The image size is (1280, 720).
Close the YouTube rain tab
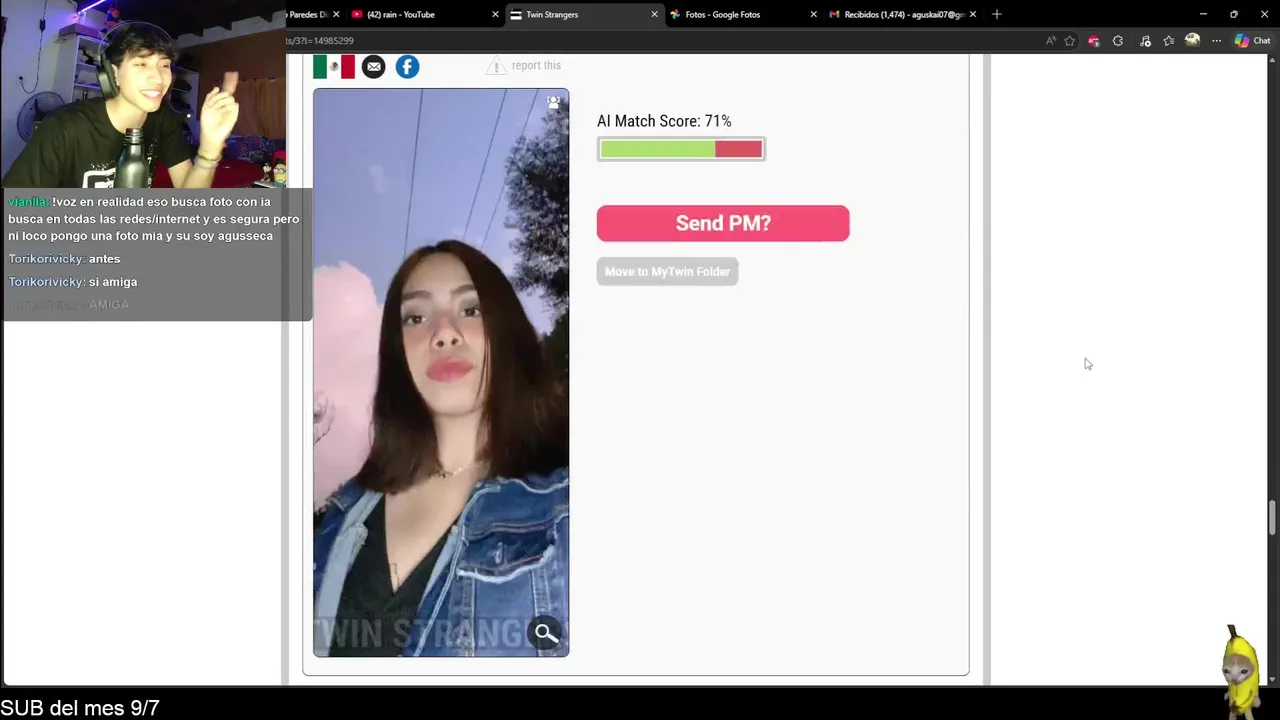coord(495,14)
